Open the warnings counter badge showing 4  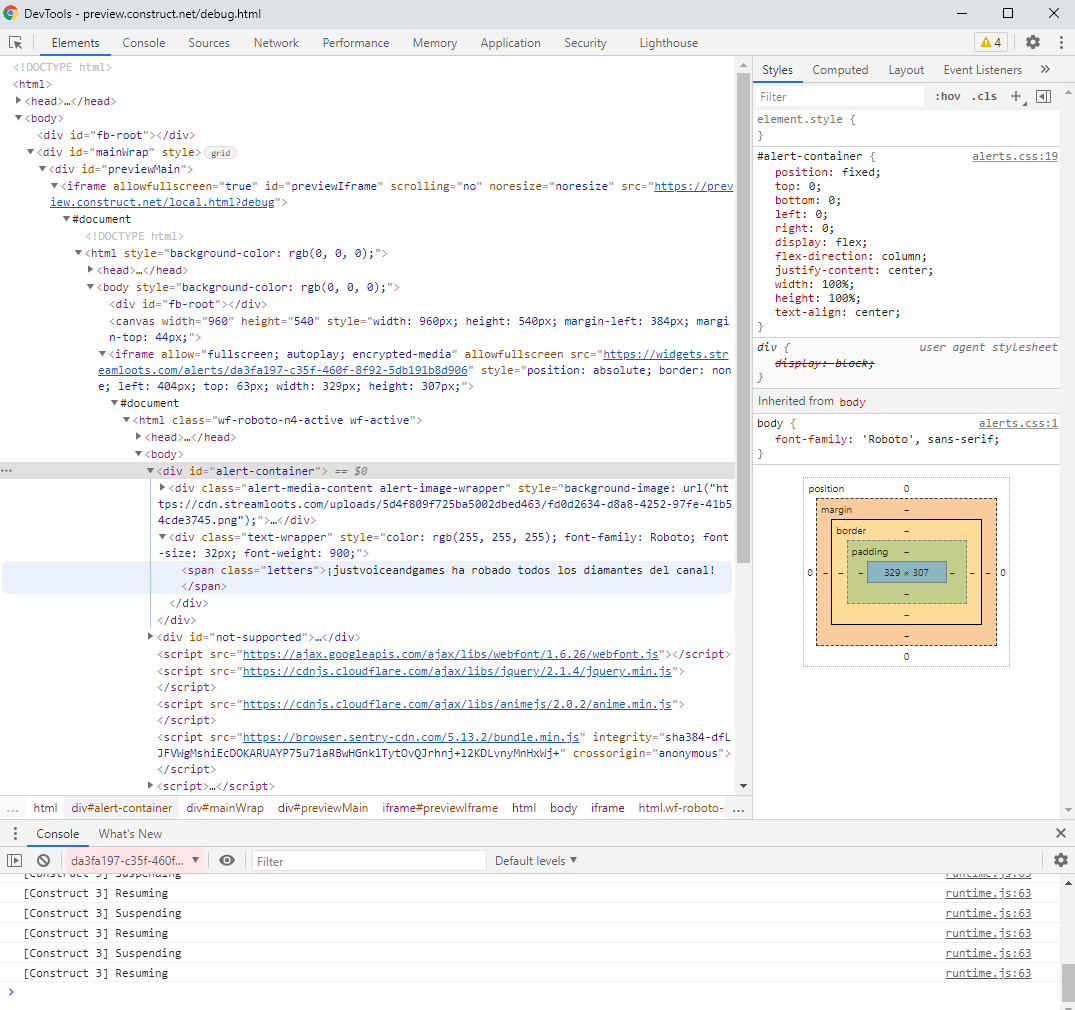tap(991, 43)
